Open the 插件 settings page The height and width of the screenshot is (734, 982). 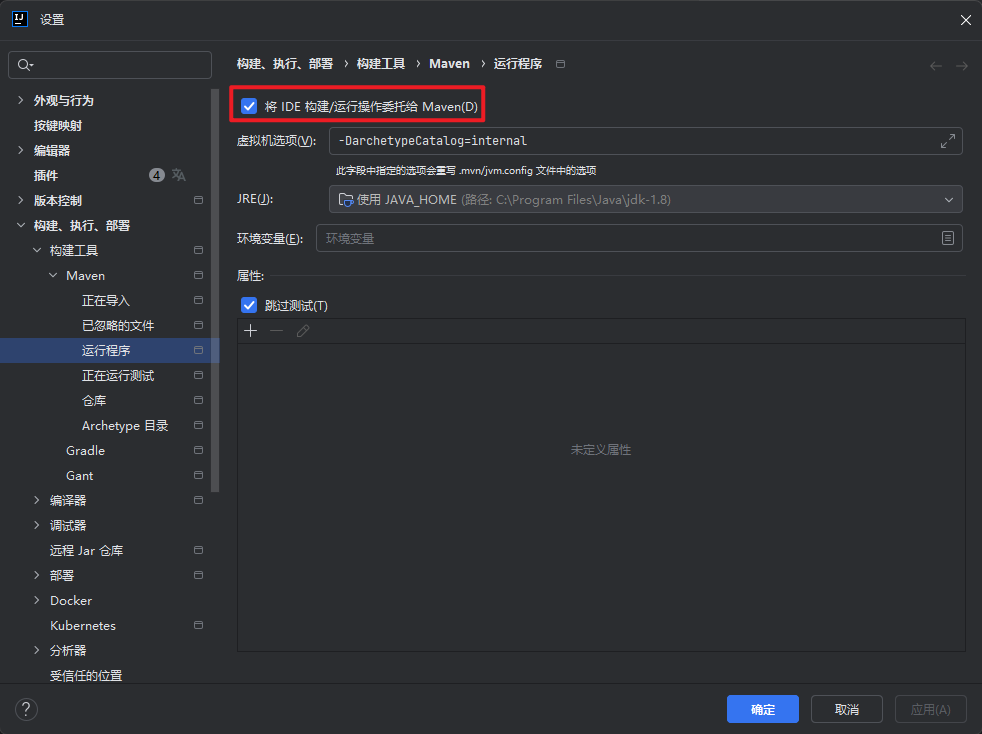(x=46, y=175)
